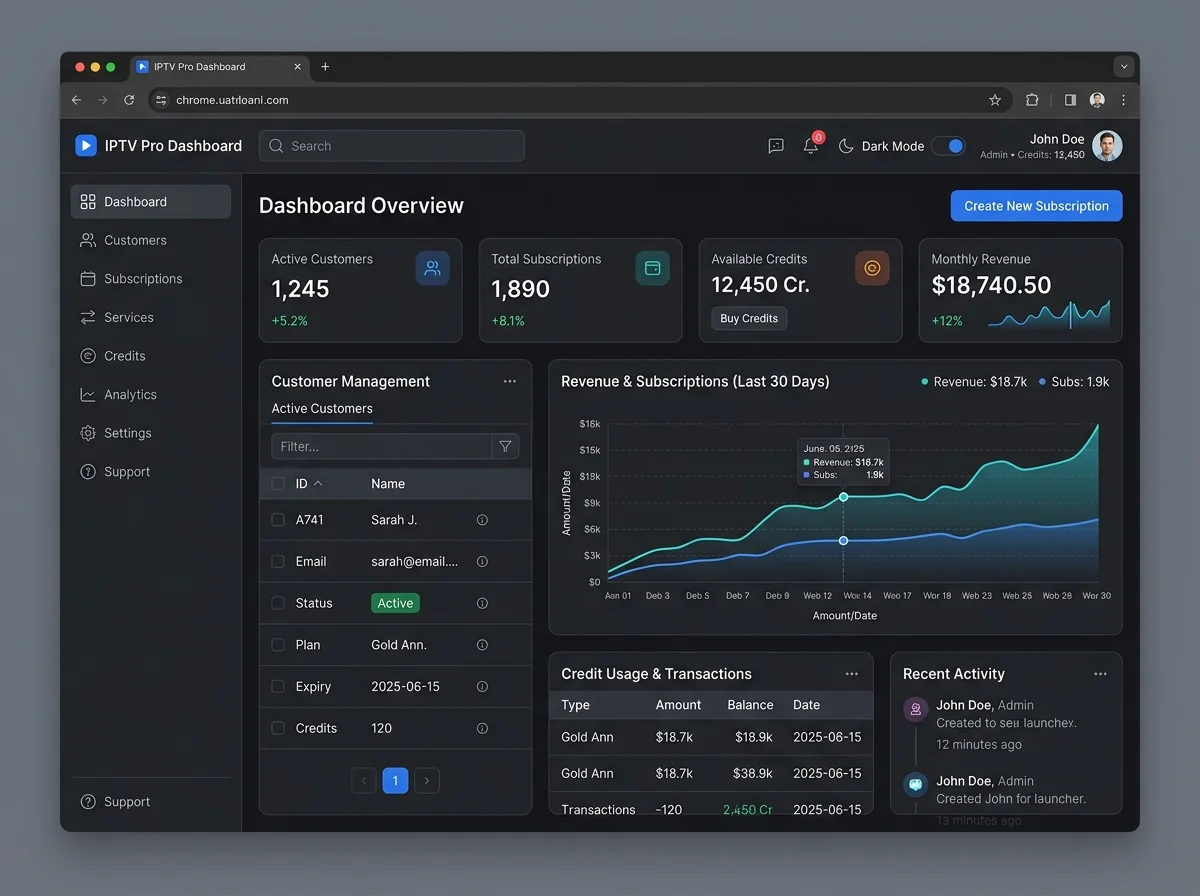Click the Chrome profile avatar icon

(x=1097, y=100)
